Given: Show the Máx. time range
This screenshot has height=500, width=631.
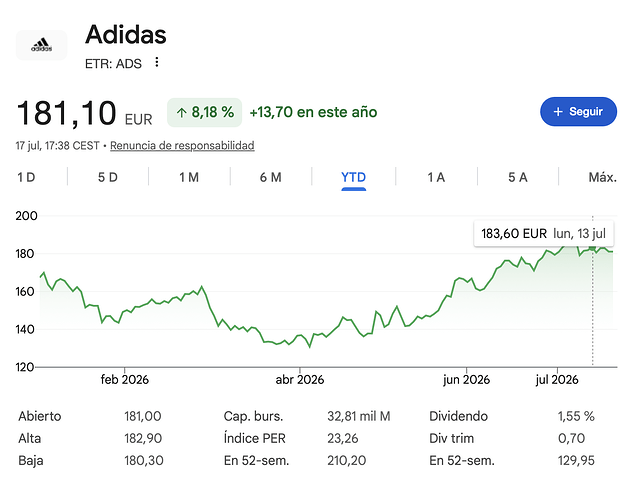Looking at the screenshot, I should (602, 177).
